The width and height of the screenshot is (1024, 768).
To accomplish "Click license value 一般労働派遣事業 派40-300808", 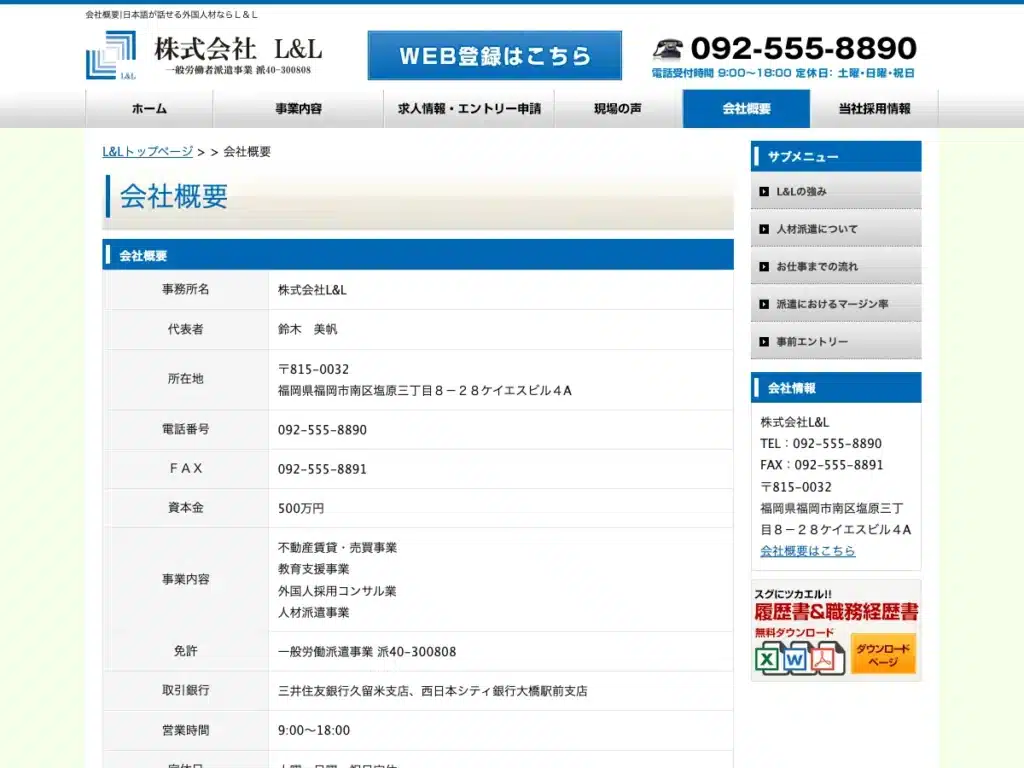I will point(367,652).
